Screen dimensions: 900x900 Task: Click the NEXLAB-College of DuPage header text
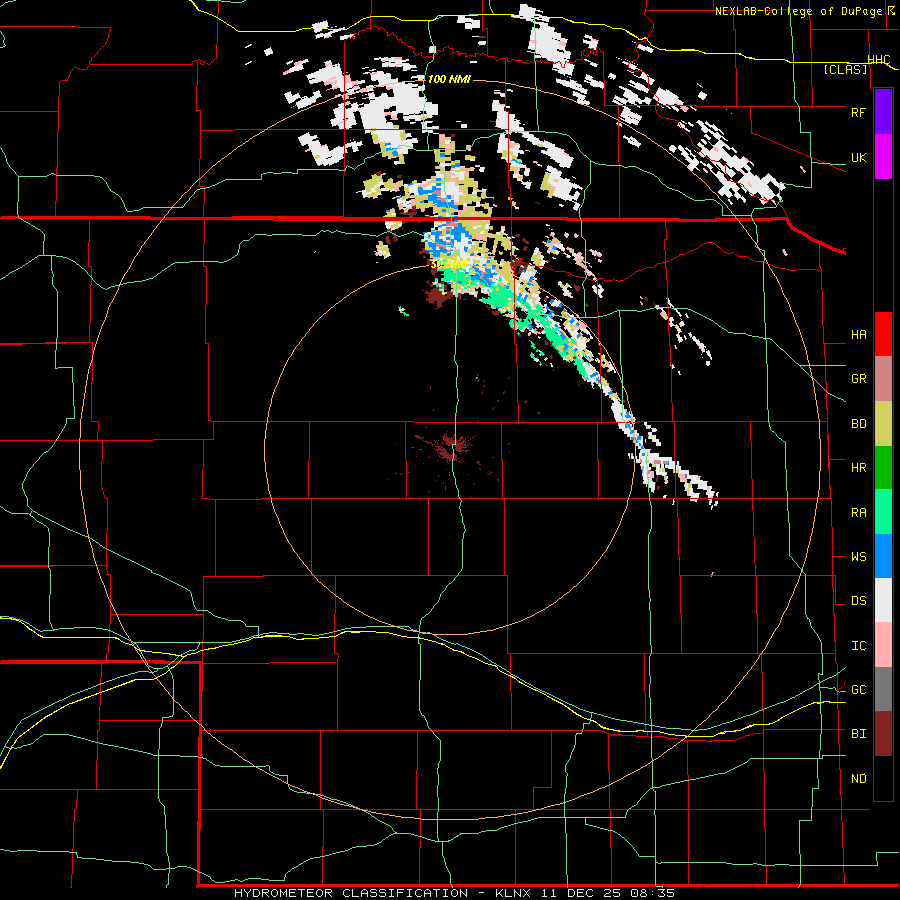[798, 11]
